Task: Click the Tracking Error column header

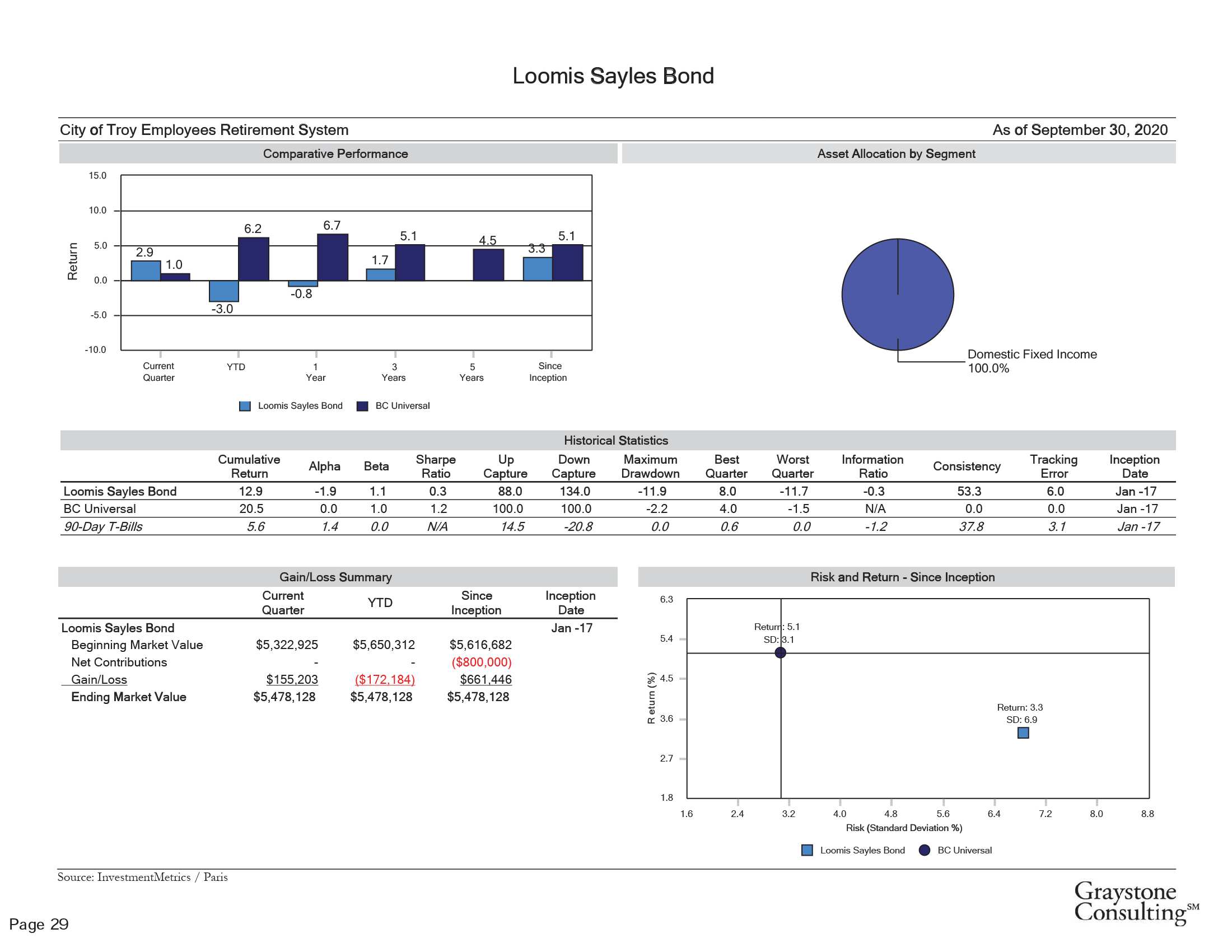Action: [1054, 466]
